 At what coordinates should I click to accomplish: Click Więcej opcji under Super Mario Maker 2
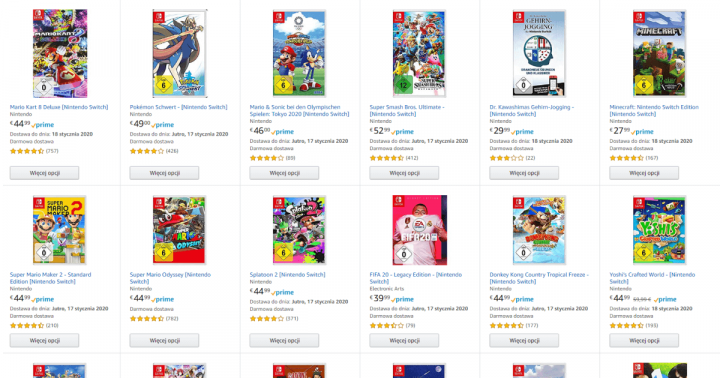[x=45, y=340]
